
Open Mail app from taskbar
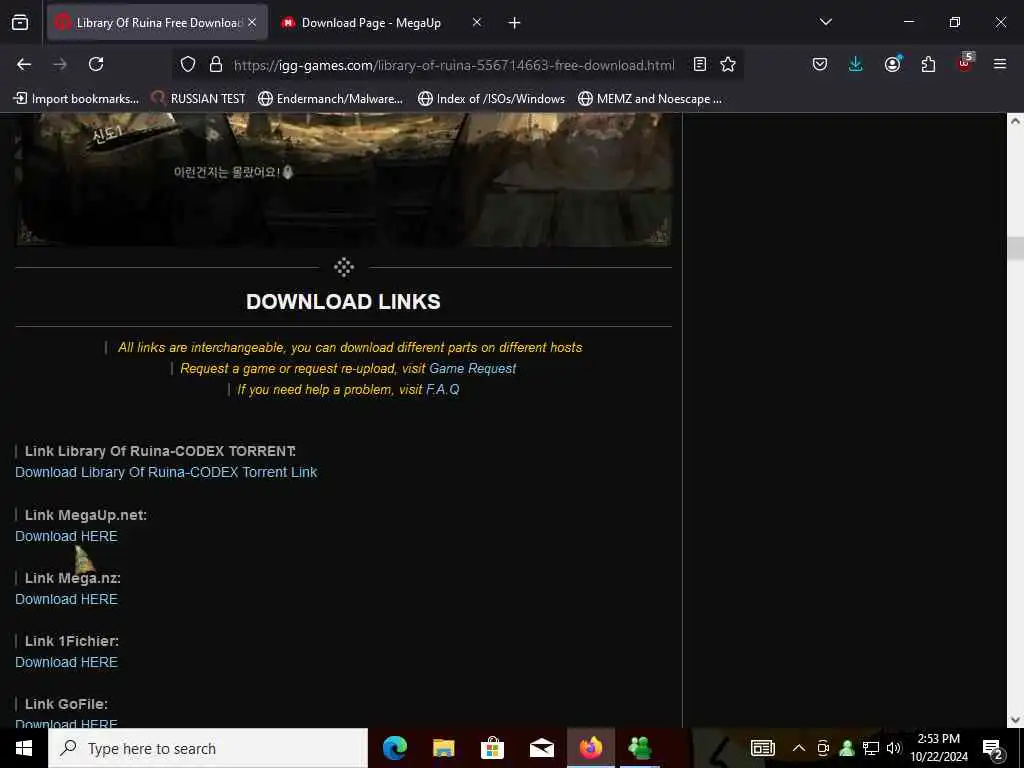point(541,748)
